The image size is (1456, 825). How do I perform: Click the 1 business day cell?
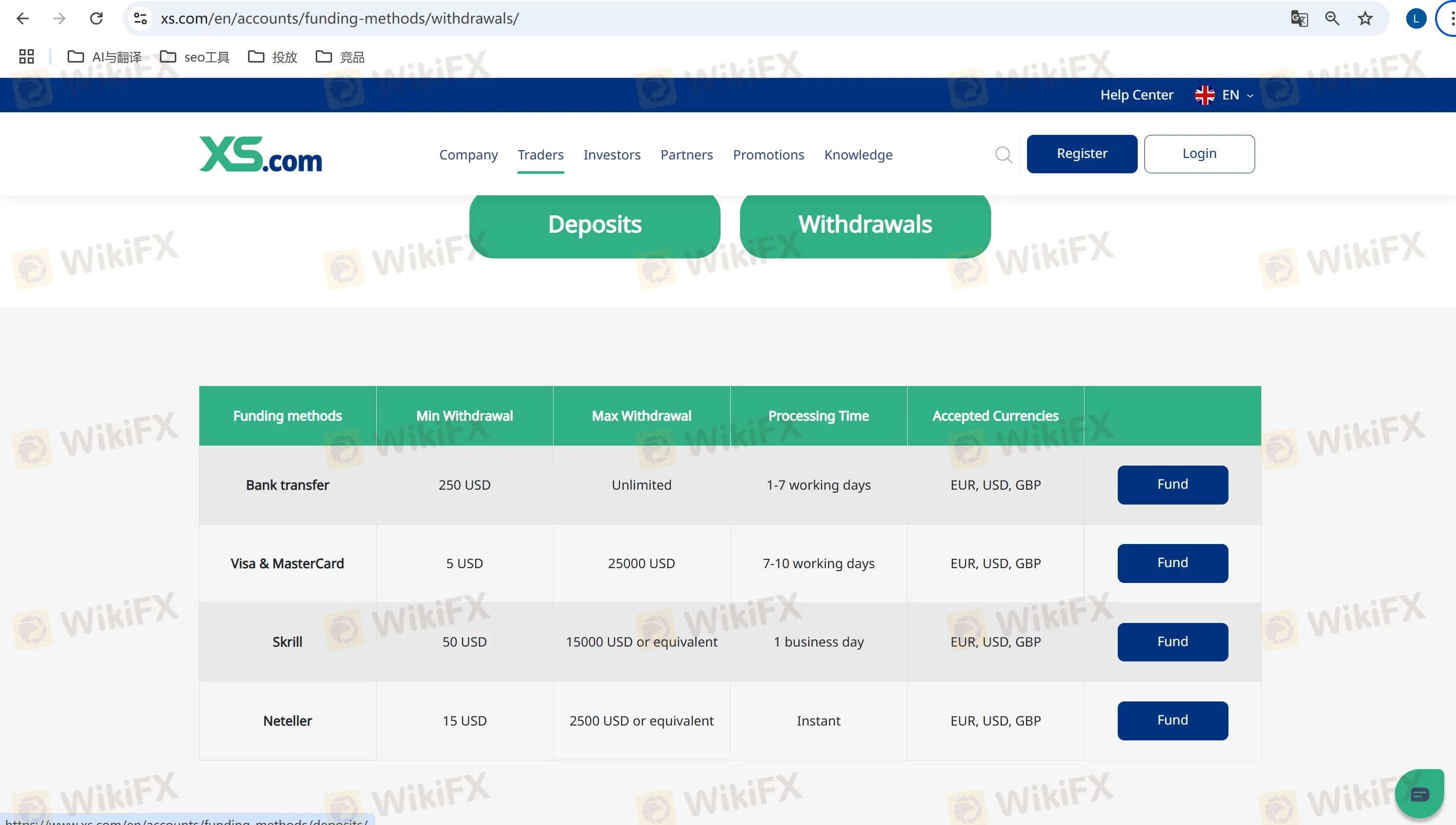coord(818,642)
